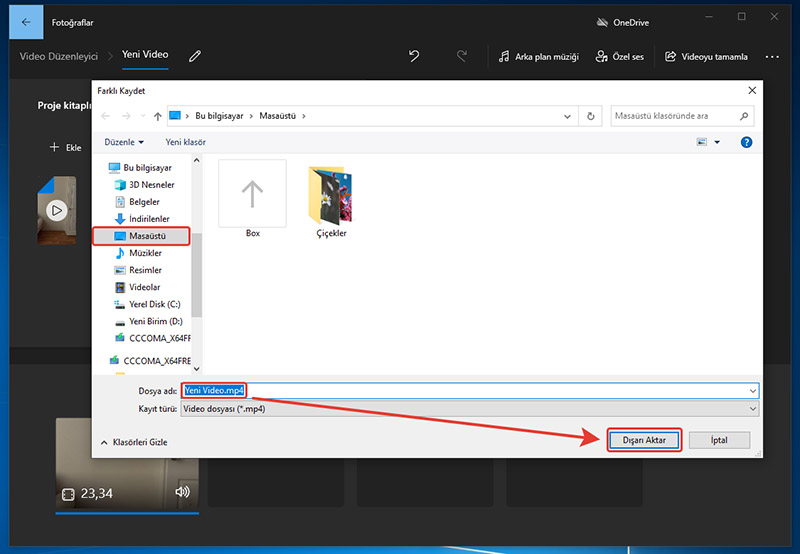The width and height of the screenshot is (800, 554).
Task: Click the back arrow in Fotoğraflar
Action: click(26, 19)
